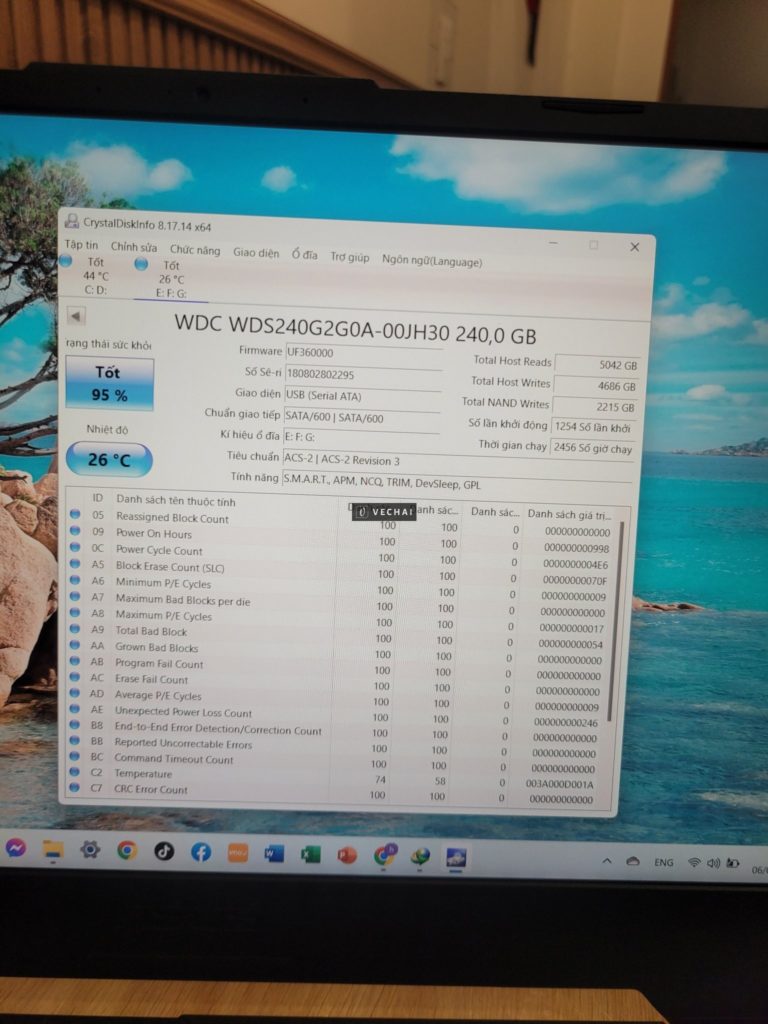Screen dimensions: 768x1024
Task: Click the 26 °C temperature button
Action: coord(109,460)
